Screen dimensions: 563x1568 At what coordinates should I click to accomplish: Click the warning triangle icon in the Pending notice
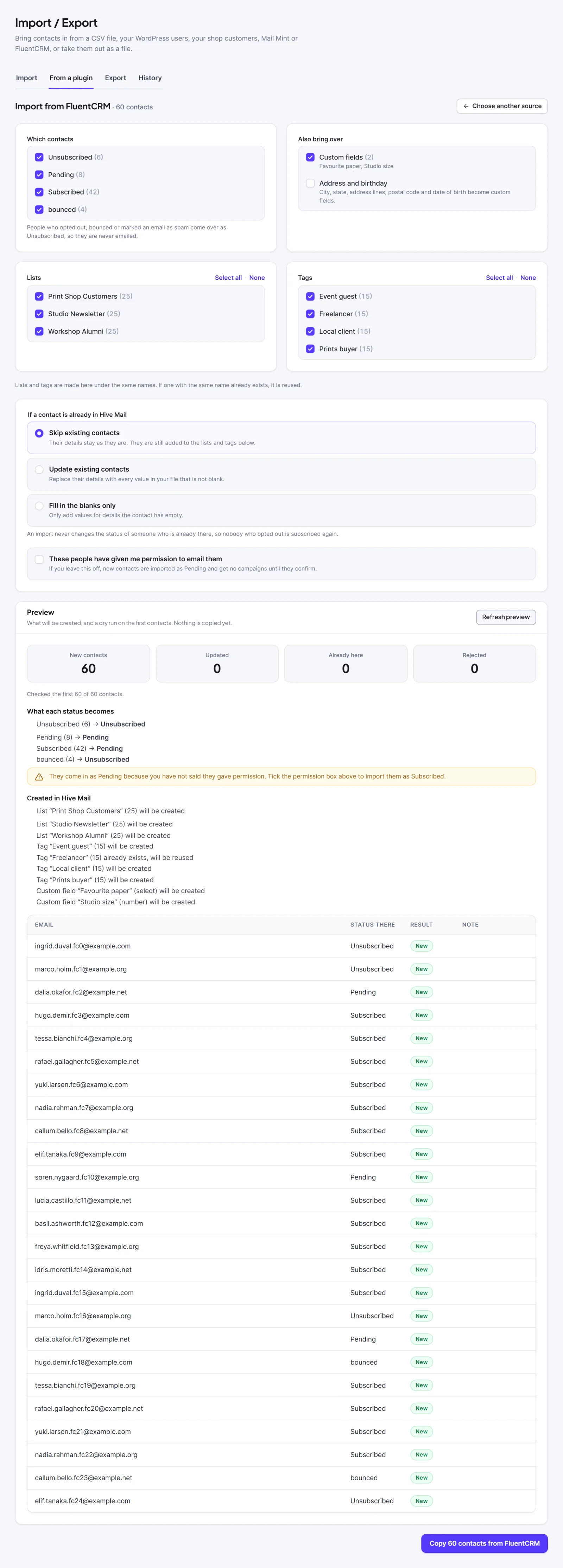click(x=39, y=777)
